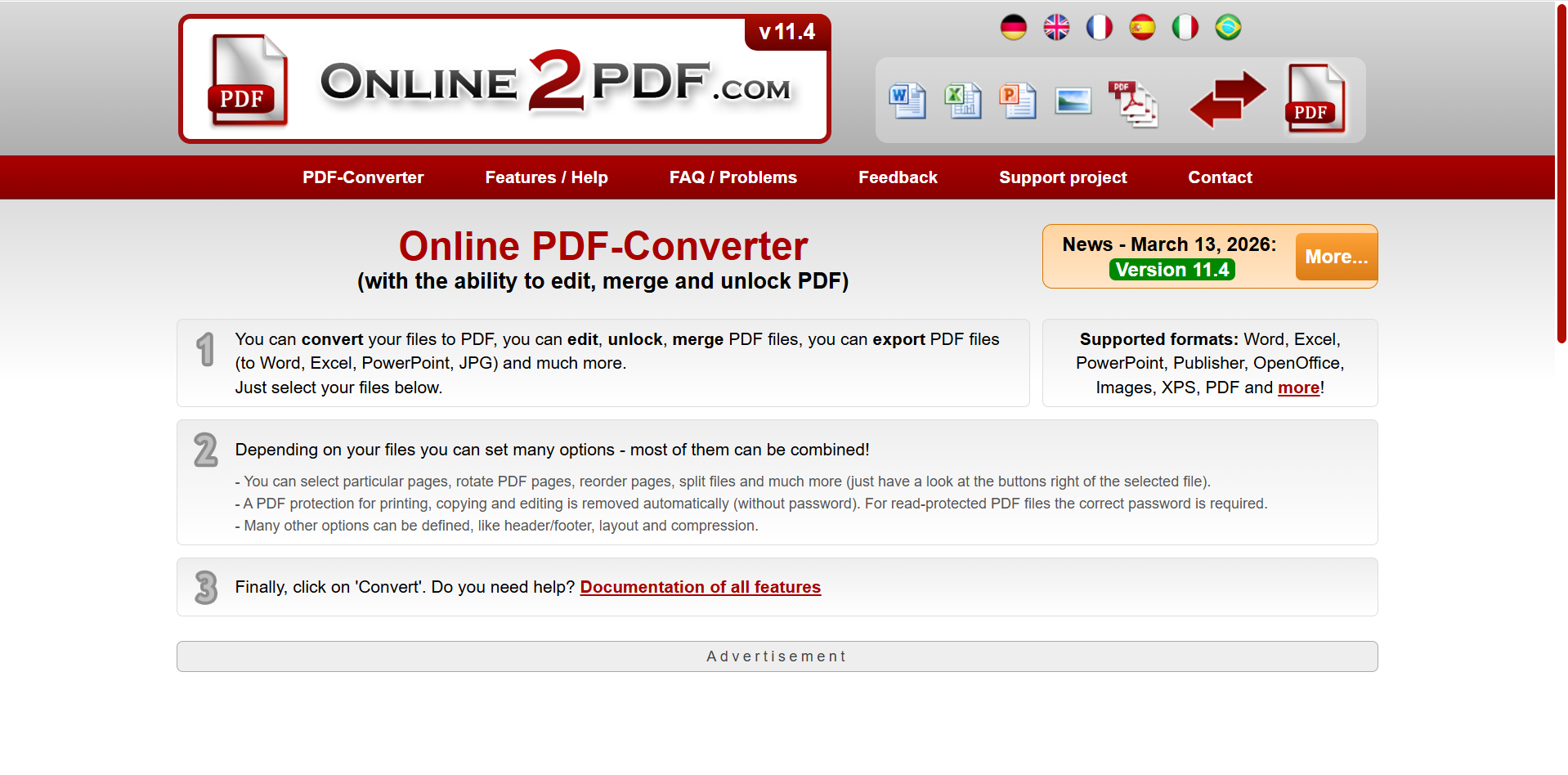Image resolution: width=1568 pixels, height=775 pixels.
Task: Open Features / Help menu
Action: [546, 177]
